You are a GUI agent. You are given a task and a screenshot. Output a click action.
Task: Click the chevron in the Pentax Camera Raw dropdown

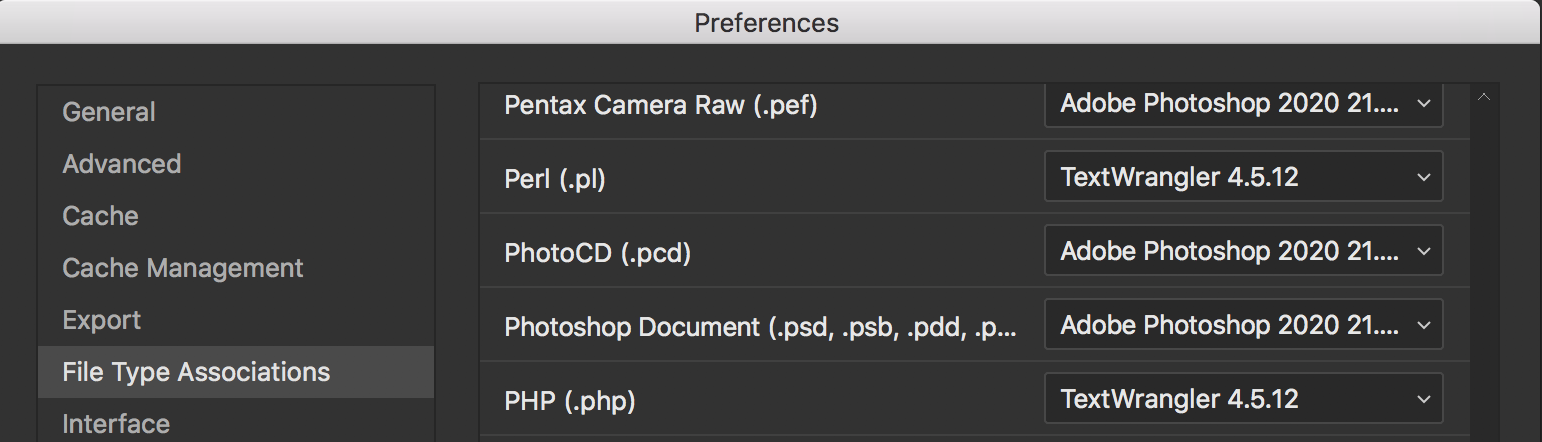pos(1423,104)
